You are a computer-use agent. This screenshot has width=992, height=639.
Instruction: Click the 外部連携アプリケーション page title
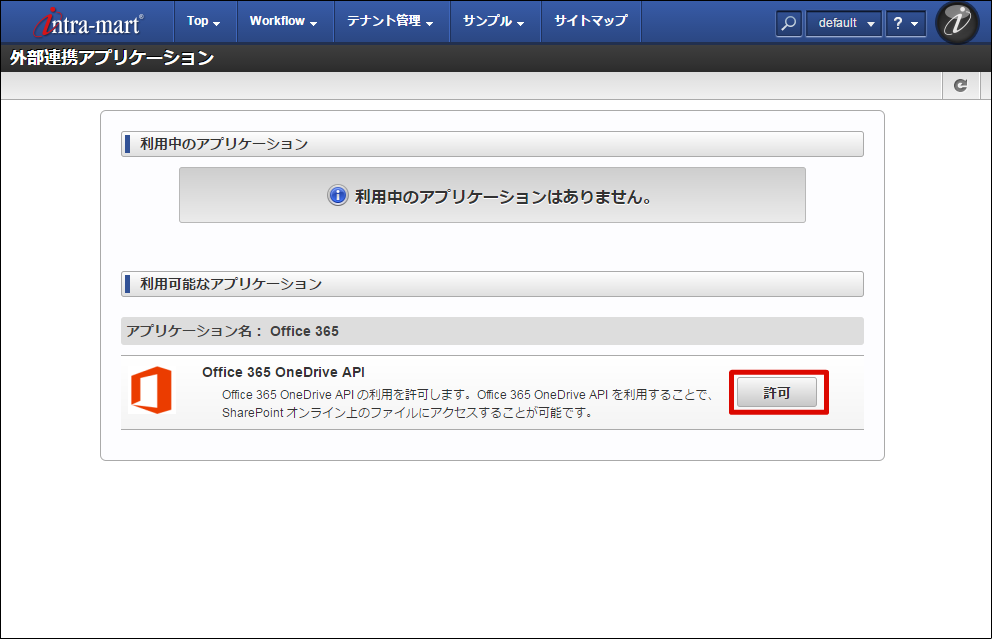pos(112,58)
